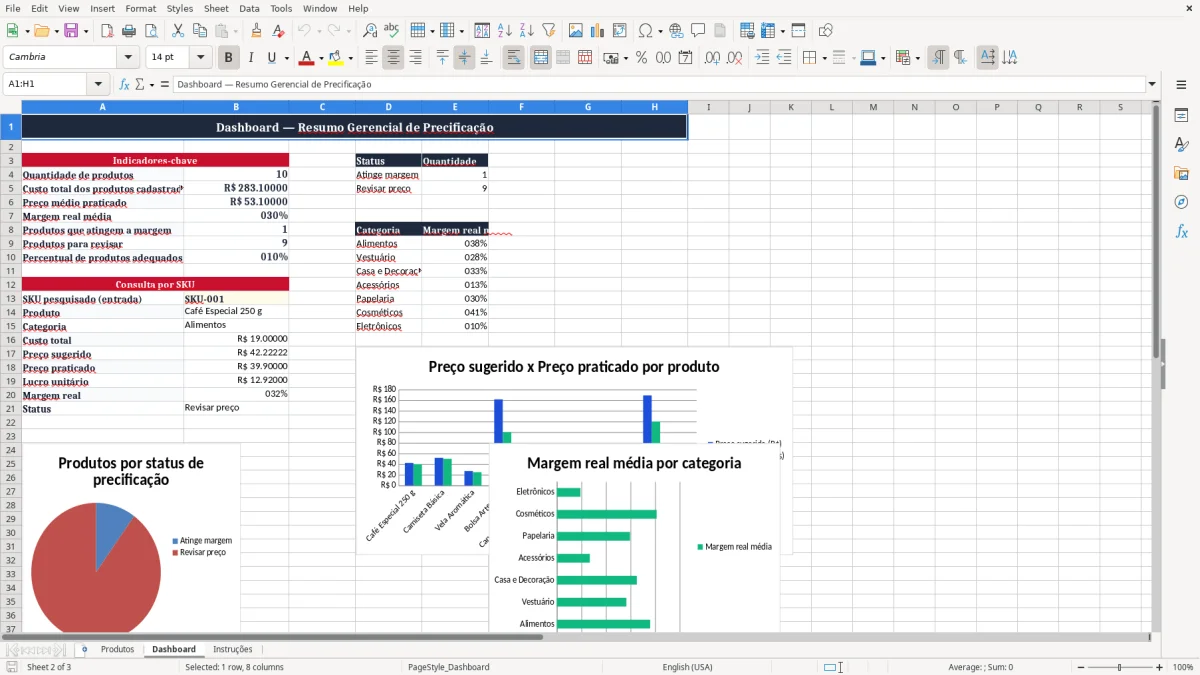Open Print Preview via toolbar icon
The width and height of the screenshot is (1200, 675).
[150, 31]
